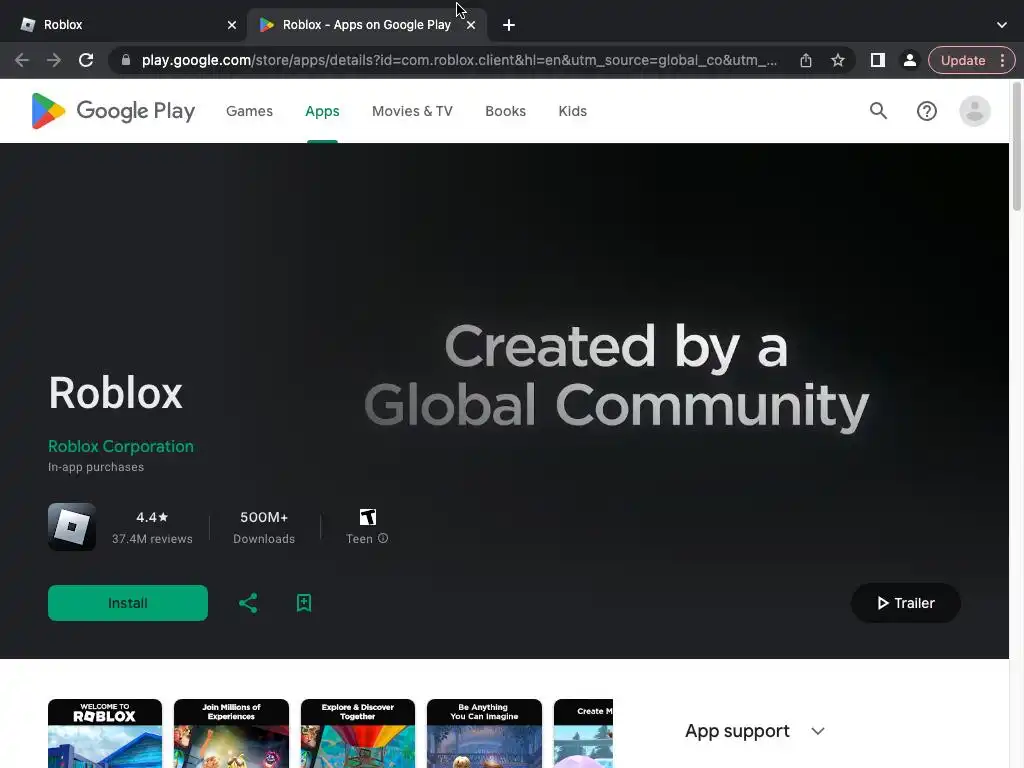Expand the App support section
The image size is (1024, 768).
click(x=755, y=731)
